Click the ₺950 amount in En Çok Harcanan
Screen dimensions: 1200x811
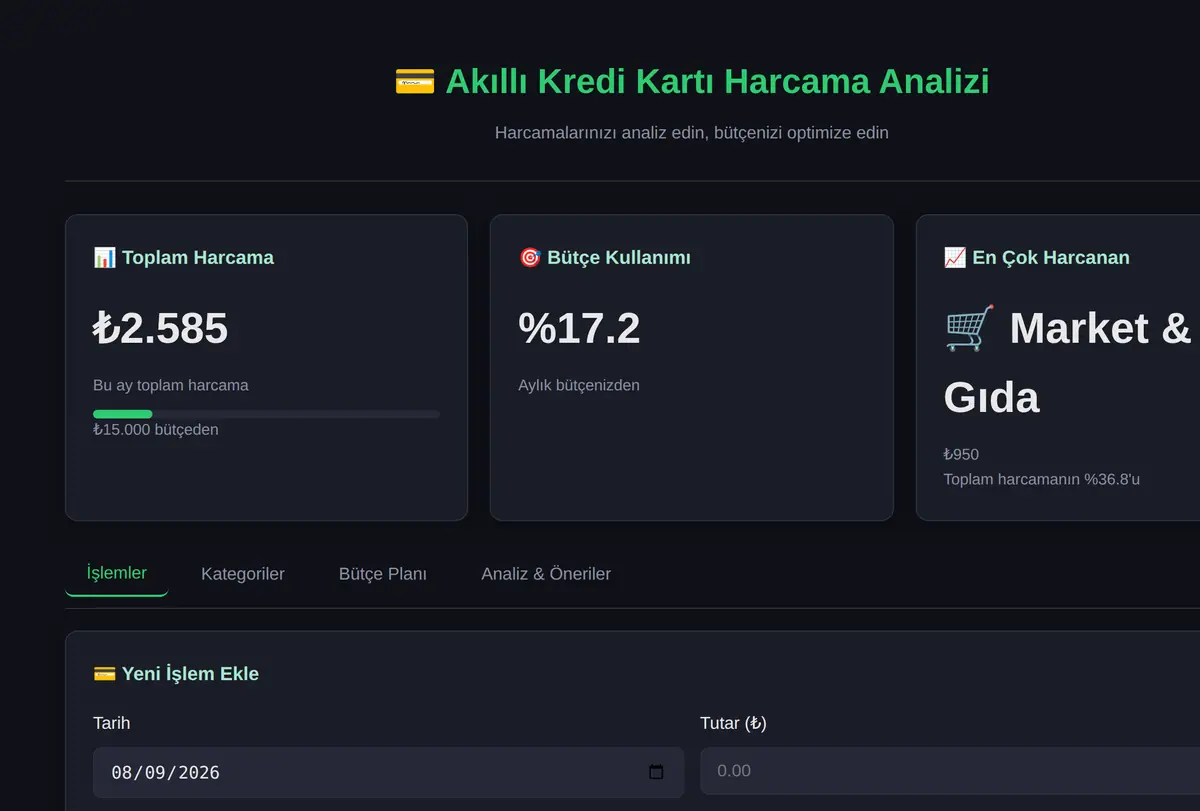point(961,455)
